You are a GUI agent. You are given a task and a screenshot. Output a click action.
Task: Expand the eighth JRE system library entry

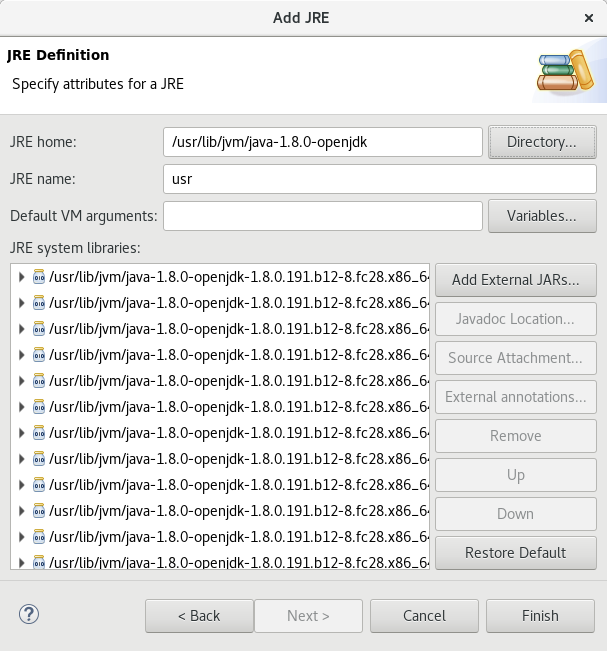coord(22,459)
